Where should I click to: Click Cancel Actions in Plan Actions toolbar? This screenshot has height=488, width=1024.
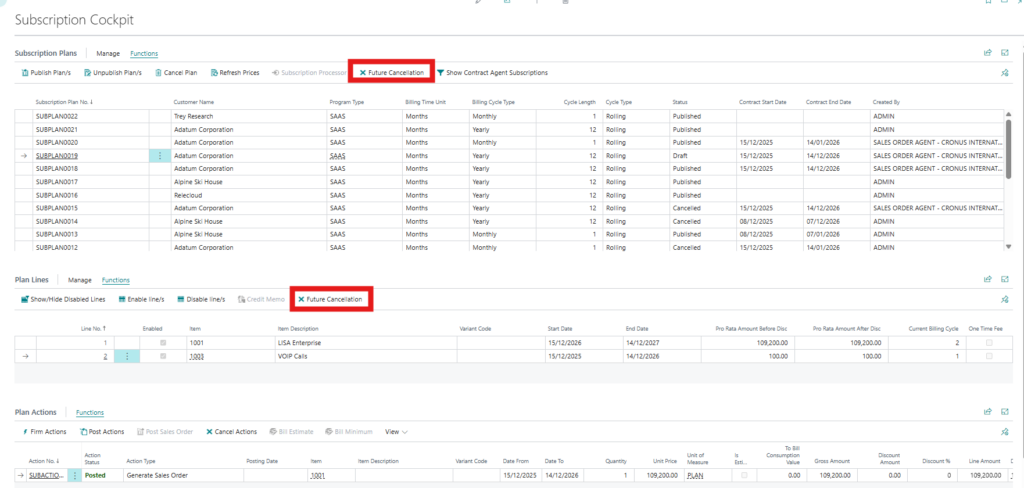click(x=232, y=432)
